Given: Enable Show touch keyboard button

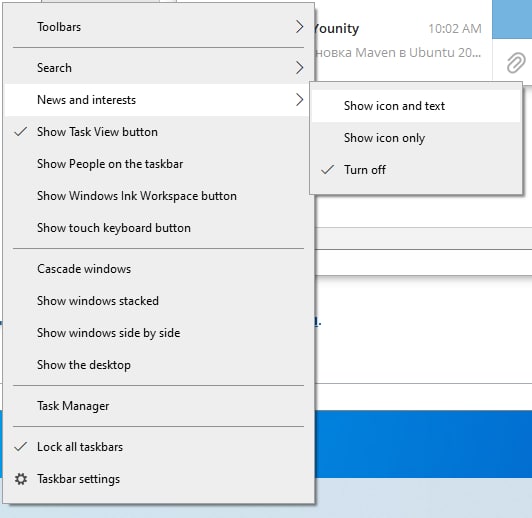Looking at the screenshot, I should pos(157,228).
